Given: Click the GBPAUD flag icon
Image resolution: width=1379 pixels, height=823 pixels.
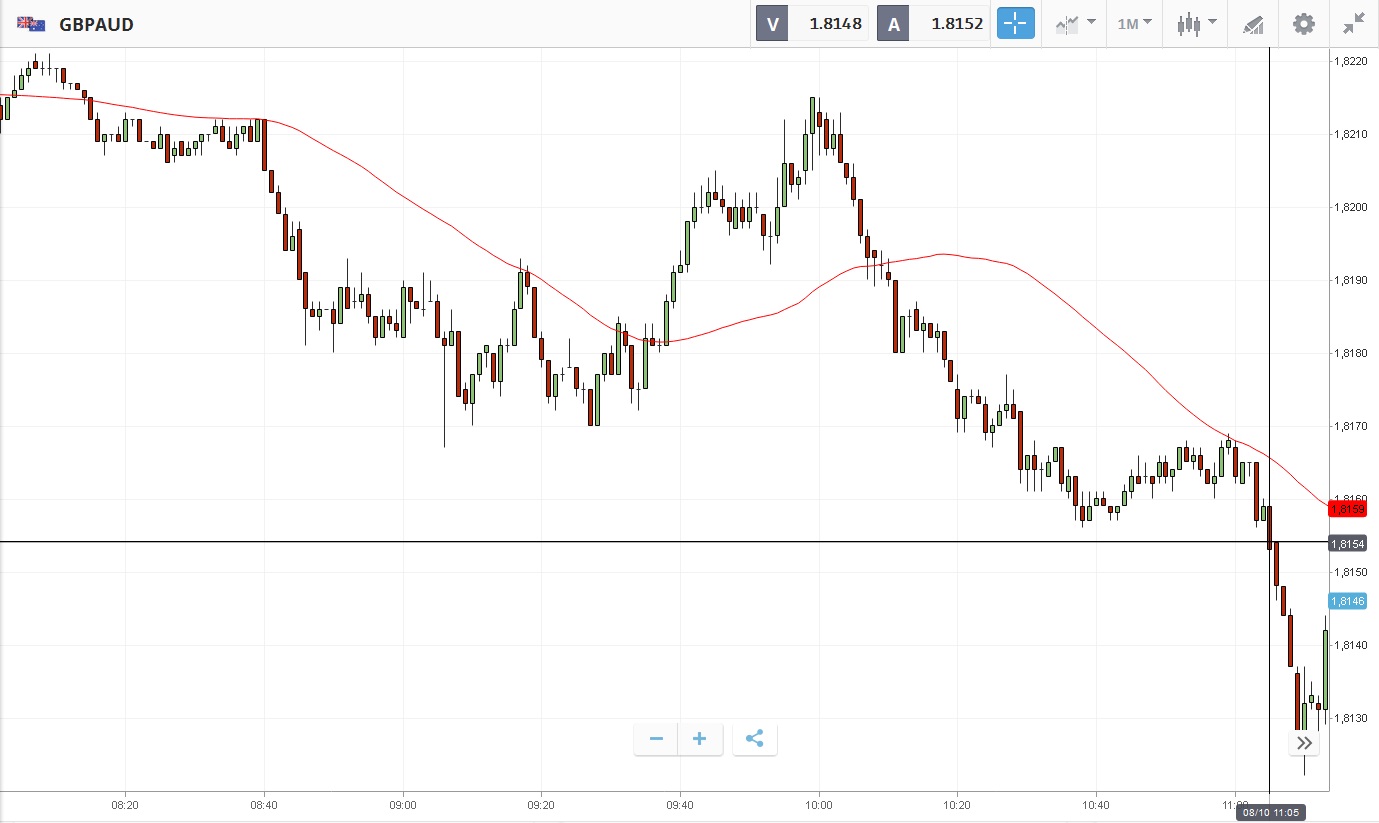Looking at the screenshot, I should (x=31, y=24).
